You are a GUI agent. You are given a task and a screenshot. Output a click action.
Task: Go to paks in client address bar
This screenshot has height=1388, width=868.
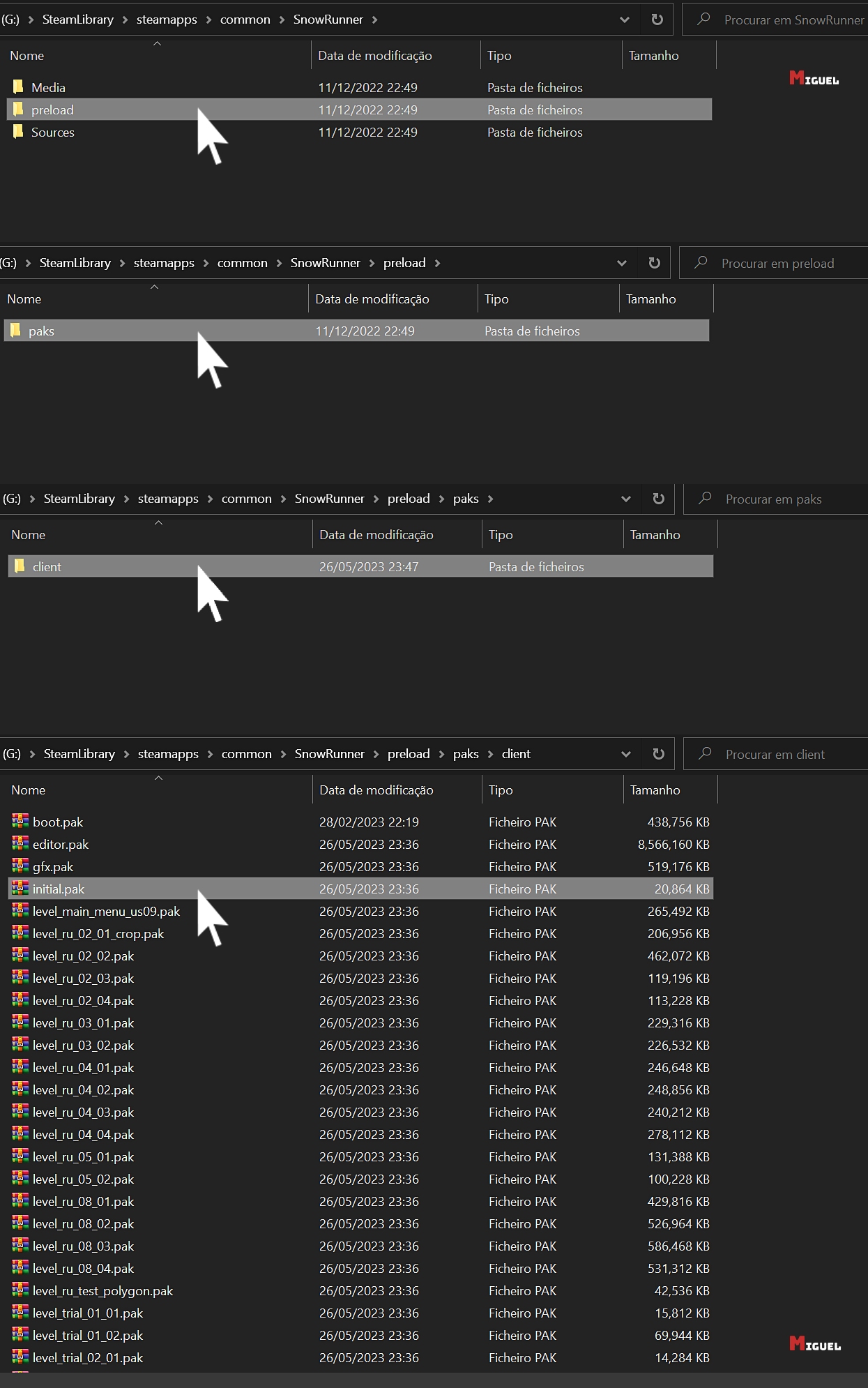point(466,754)
